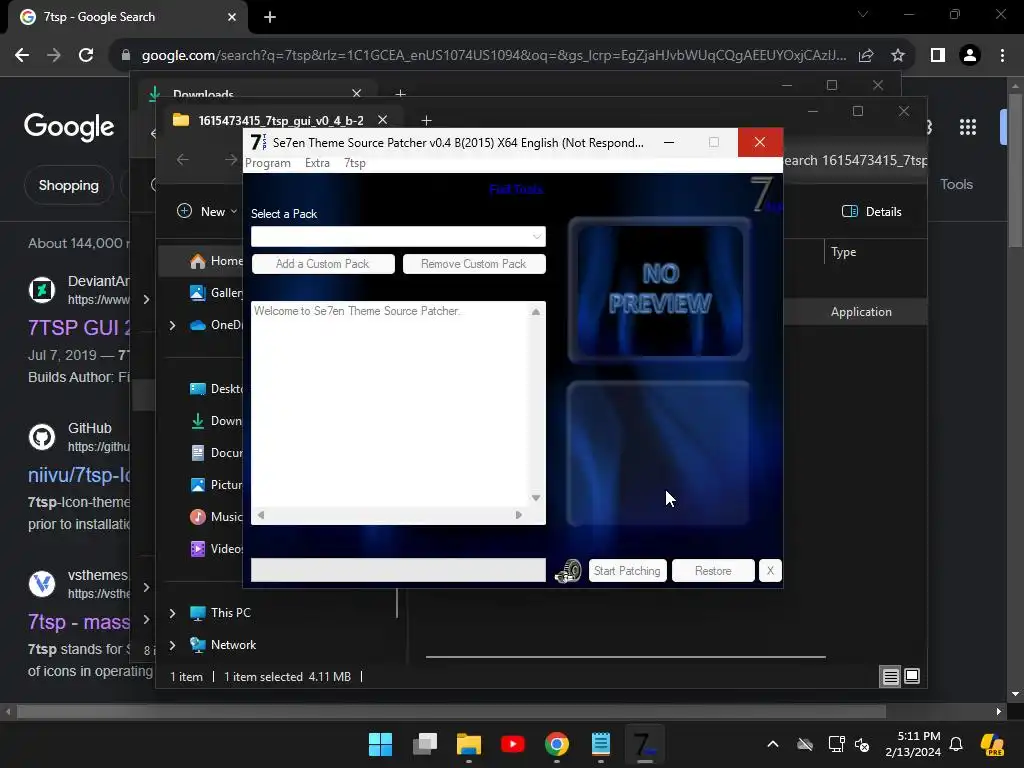Click the Downloads arrow icon in sidebar

pyautogui.click(x=198, y=421)
